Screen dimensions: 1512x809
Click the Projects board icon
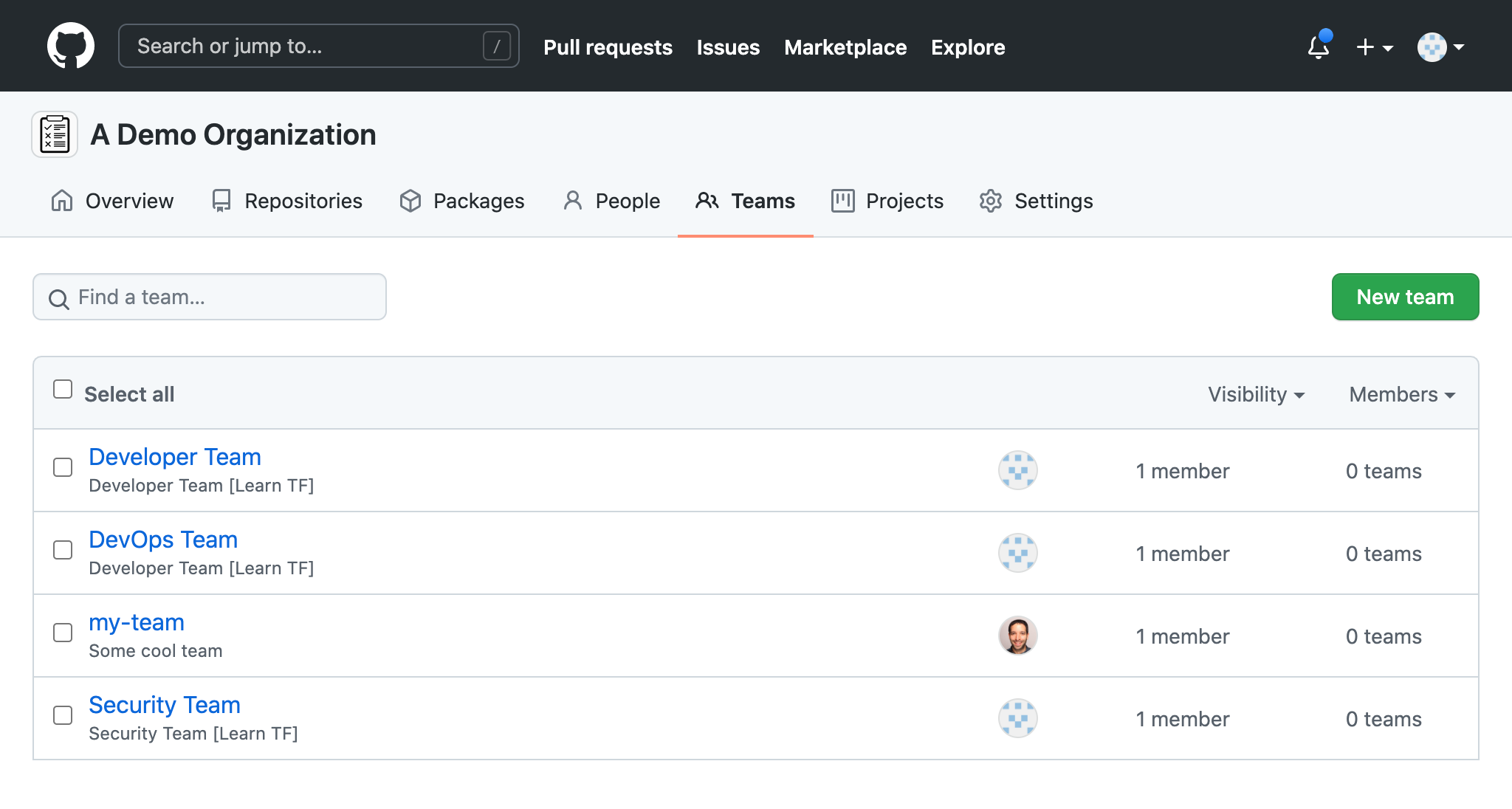click(x=842, y=200)
